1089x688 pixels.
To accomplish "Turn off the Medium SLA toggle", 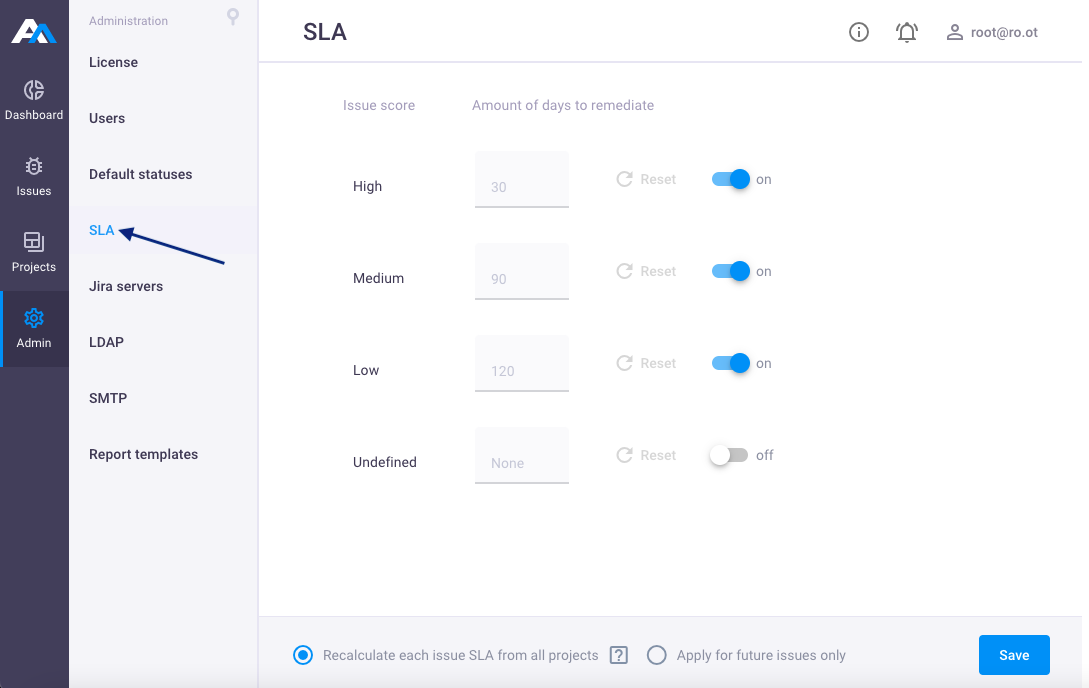I will tap(731, 271).
